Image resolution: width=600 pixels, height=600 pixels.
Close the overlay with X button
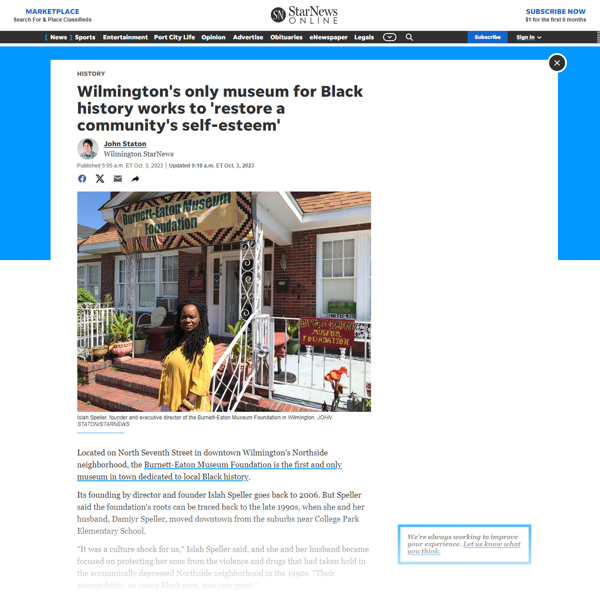pos(557,63)
